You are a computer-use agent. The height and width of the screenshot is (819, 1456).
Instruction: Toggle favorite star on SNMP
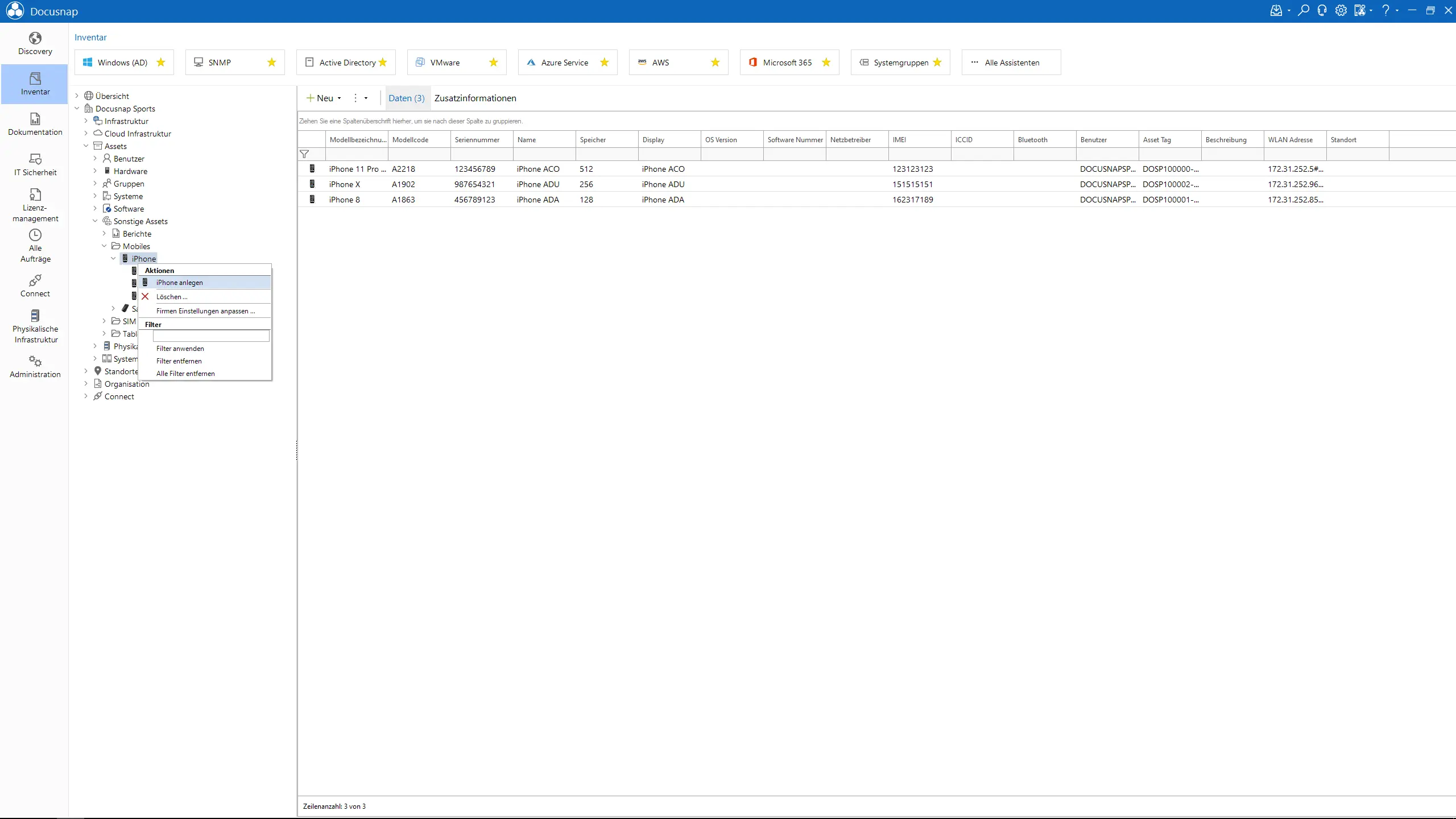[272, 63]
